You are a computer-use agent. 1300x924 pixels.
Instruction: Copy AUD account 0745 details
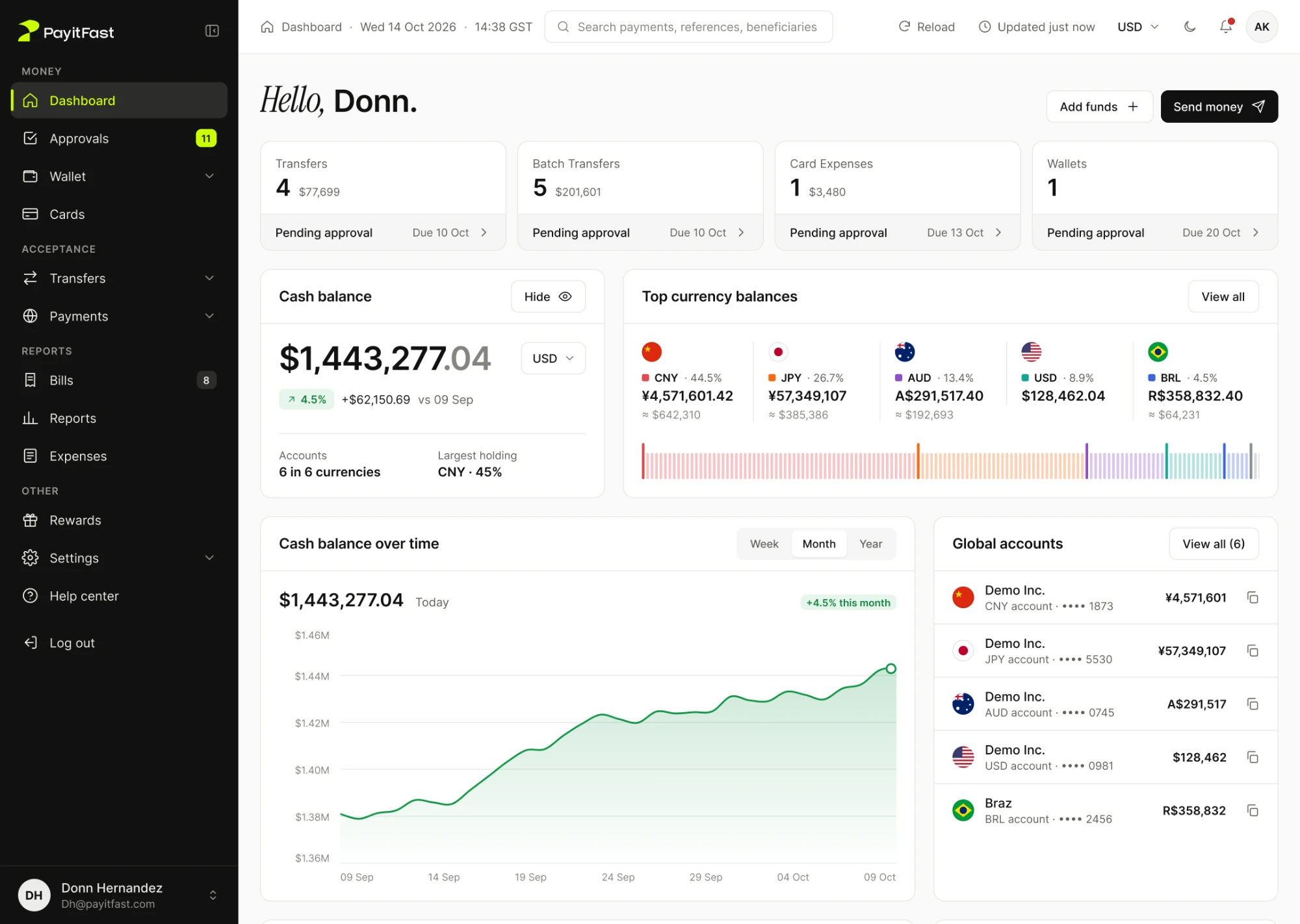1253,704
